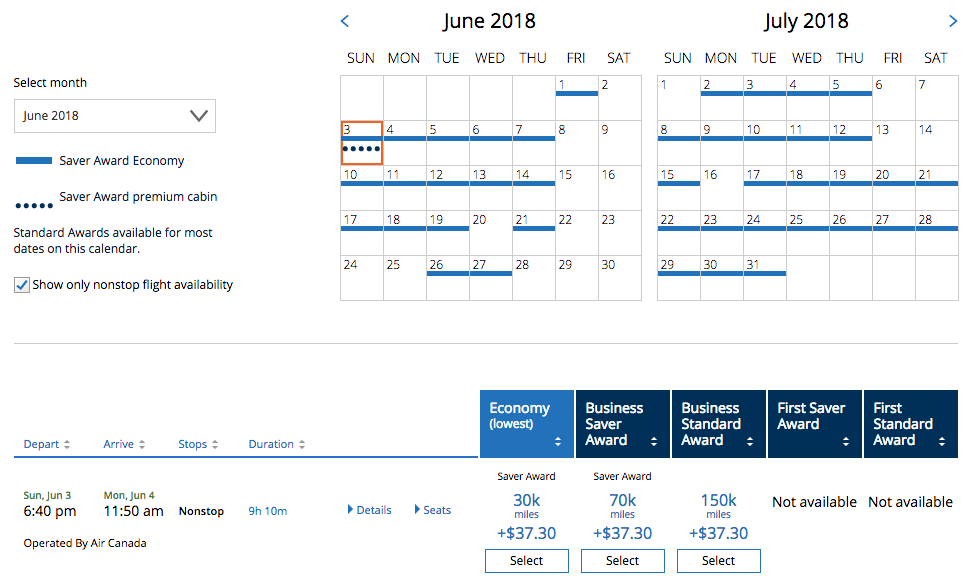The width and height of the screenshot is (972, 580).
Task: Sort flights by Stops column
Action: (x=198, y=444)
